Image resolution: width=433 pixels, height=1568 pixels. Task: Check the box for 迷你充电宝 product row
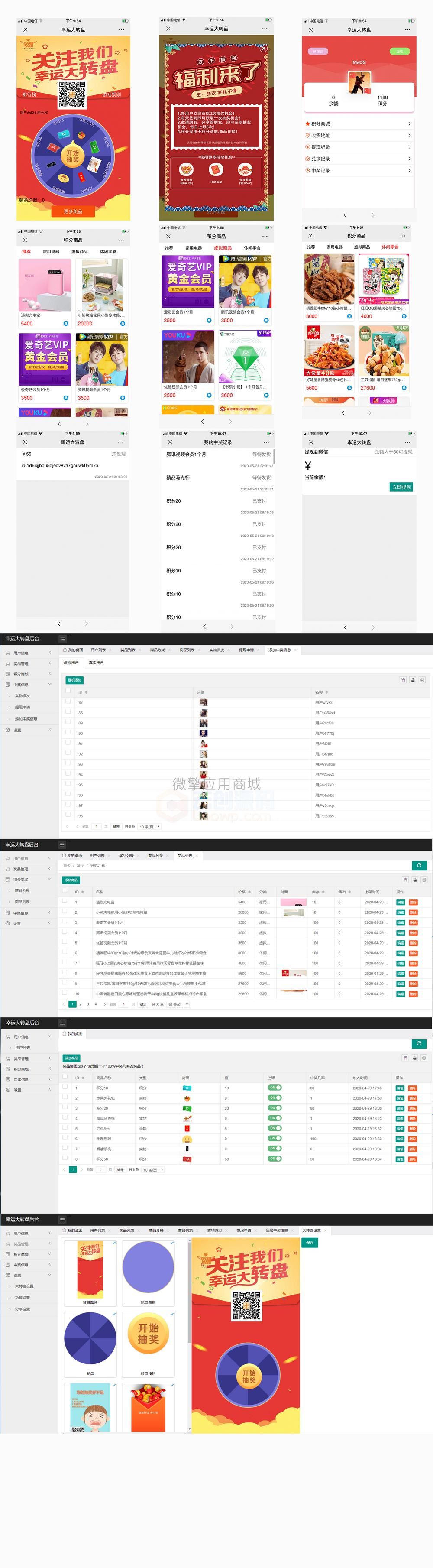[65, 902]
